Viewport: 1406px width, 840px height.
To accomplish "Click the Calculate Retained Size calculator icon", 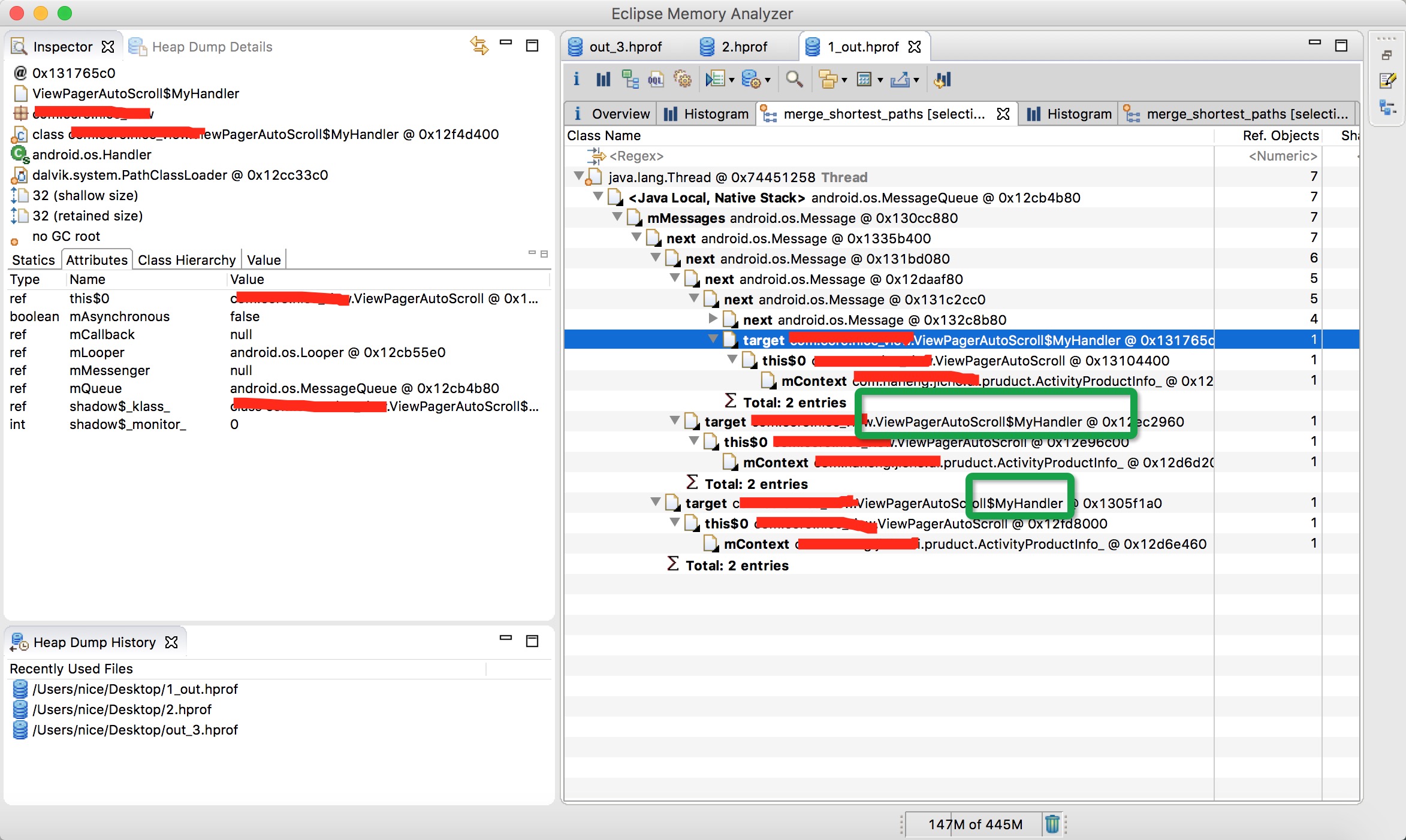I will [x=864, y=79].
